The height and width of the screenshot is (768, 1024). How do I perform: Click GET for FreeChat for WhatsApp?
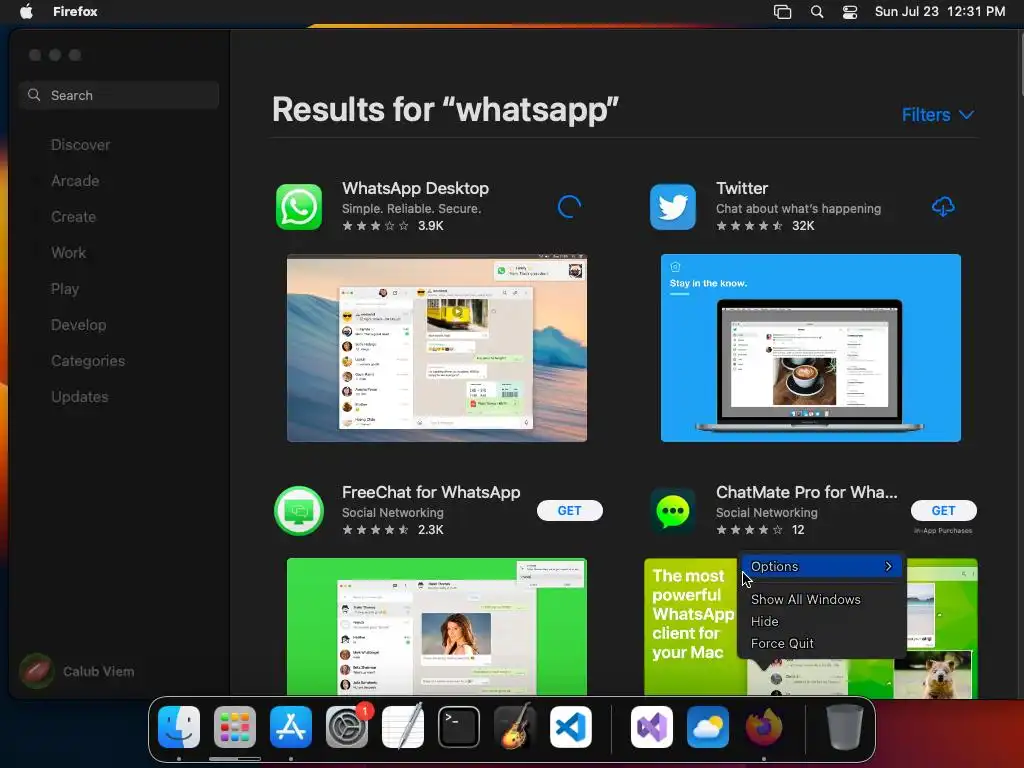pos(569,511)
